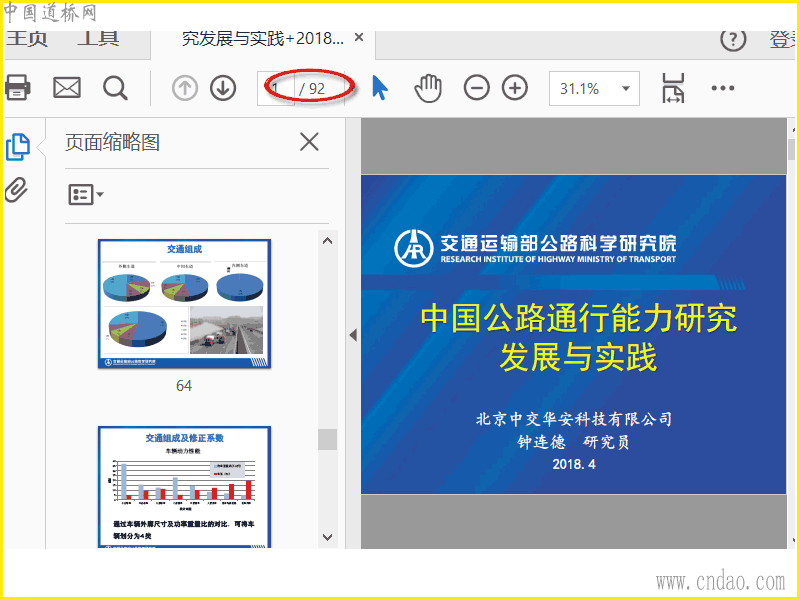Click the fit page width icon

[673, 88]
